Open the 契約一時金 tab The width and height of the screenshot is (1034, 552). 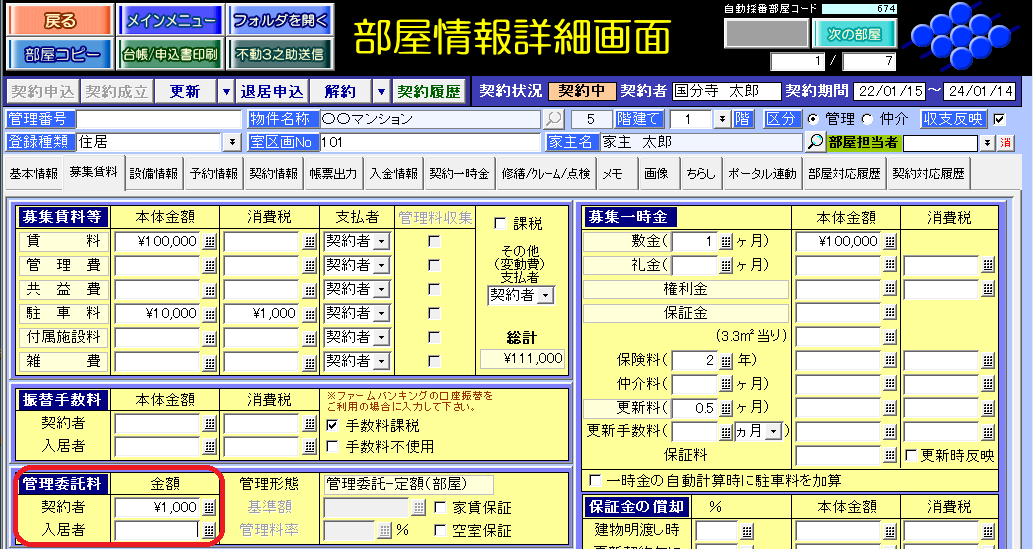[459, 173]
